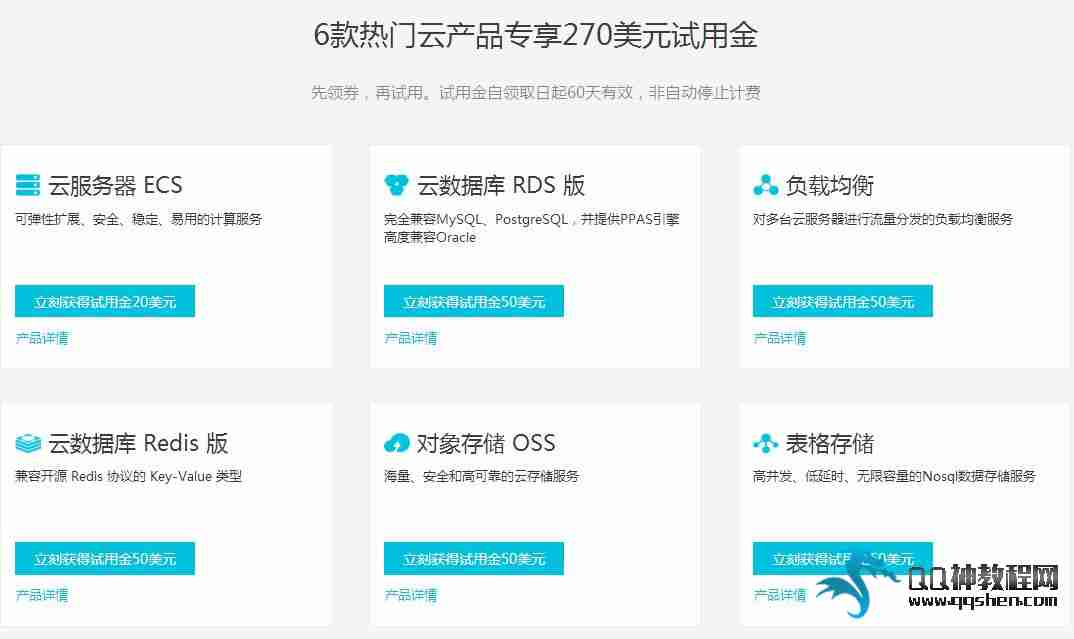Click the 云服务器 ECS card title
This screenshot has width=1074, height=639.
click(115, 185)
